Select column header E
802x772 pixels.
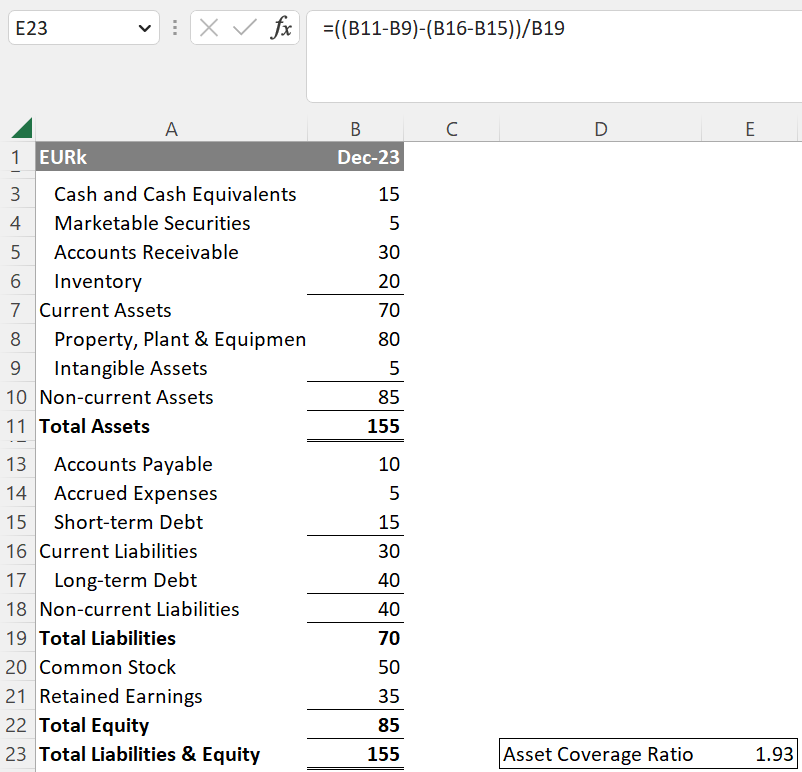(x=749, y=128)
